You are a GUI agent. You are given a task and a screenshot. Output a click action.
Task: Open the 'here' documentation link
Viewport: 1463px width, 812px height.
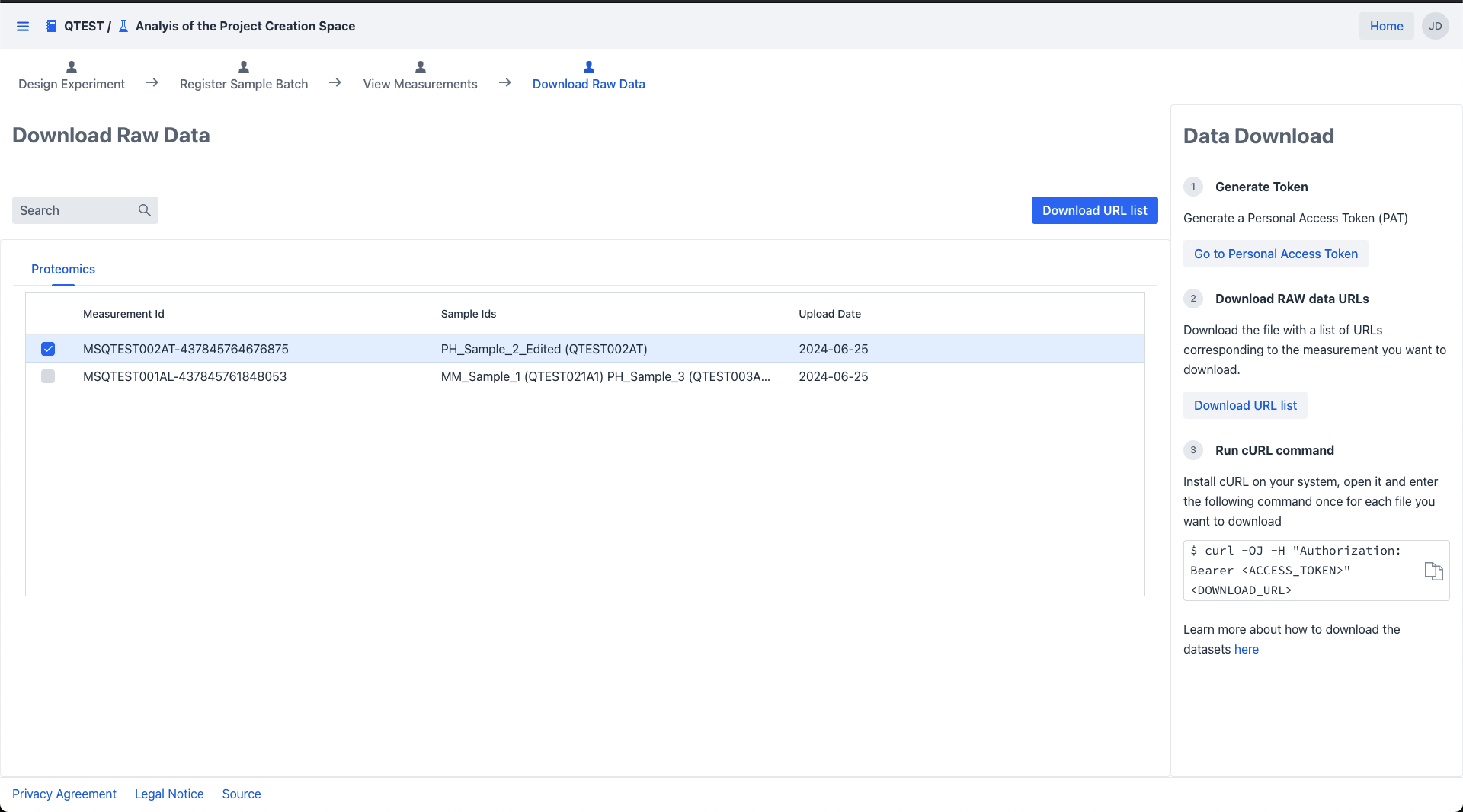point(1246,650)
